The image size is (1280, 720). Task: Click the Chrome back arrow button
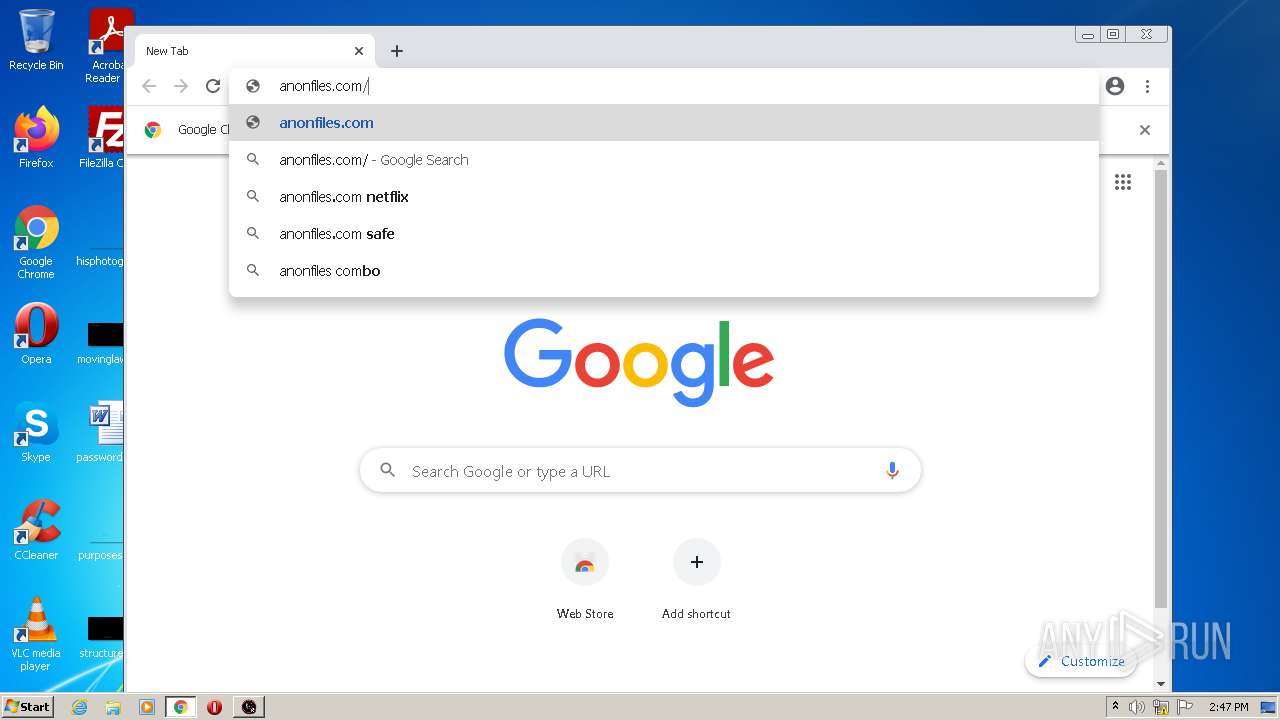click(149, 86)
